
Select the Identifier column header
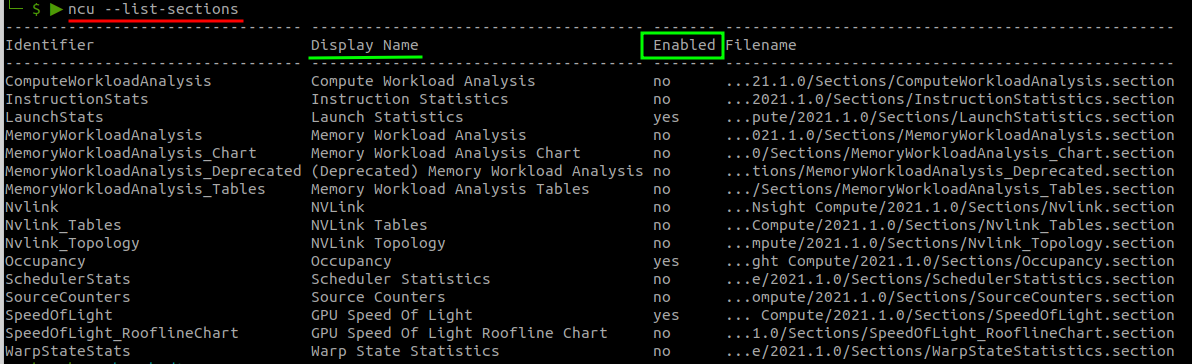pyautogui.click(x=50, y=45)
